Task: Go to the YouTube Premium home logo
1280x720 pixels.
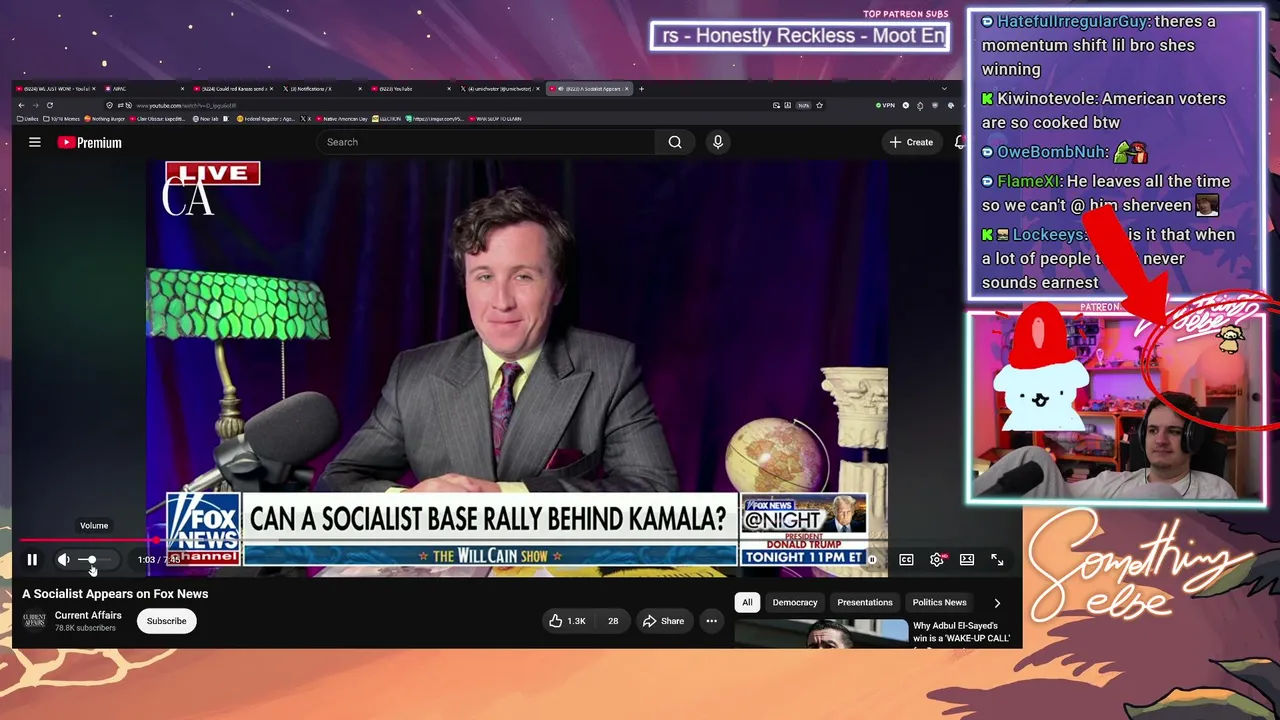Action: click(x=89, y=143)
